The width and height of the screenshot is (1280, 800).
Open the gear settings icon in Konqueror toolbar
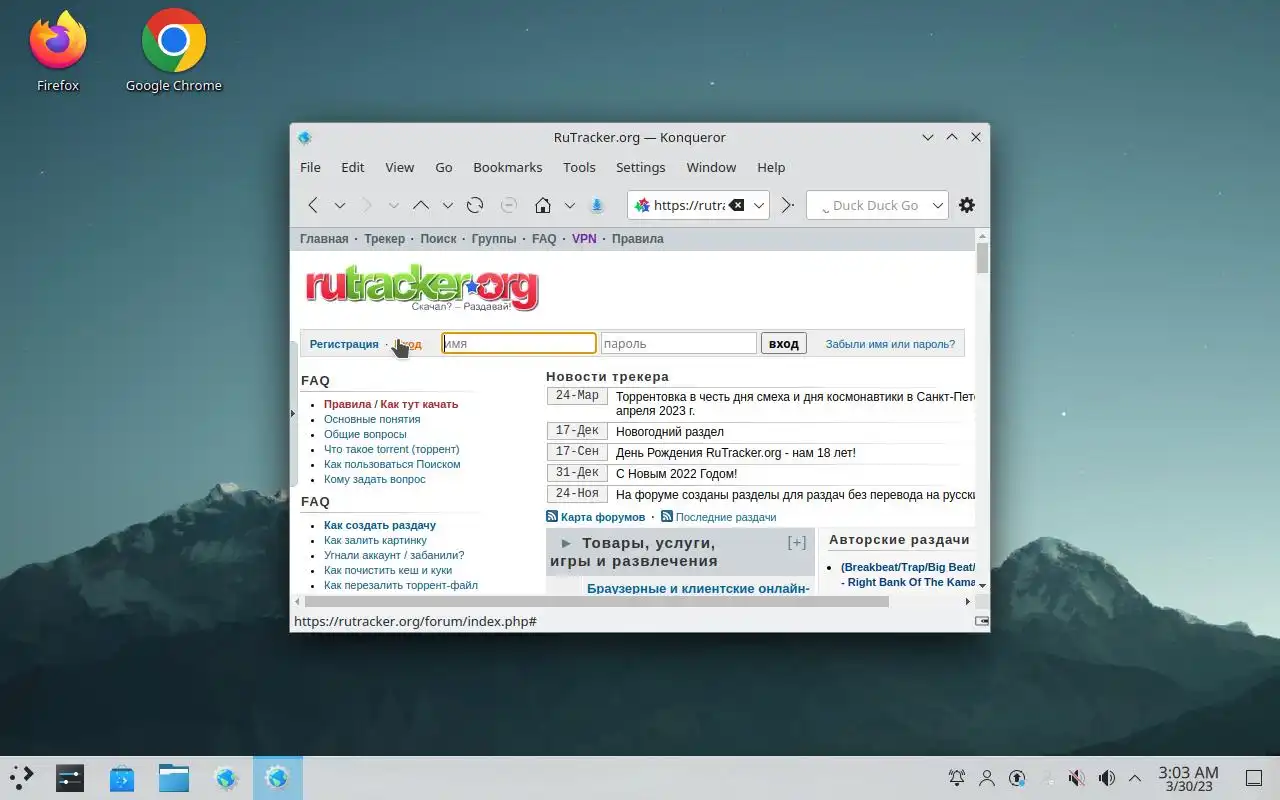(967, 205)
